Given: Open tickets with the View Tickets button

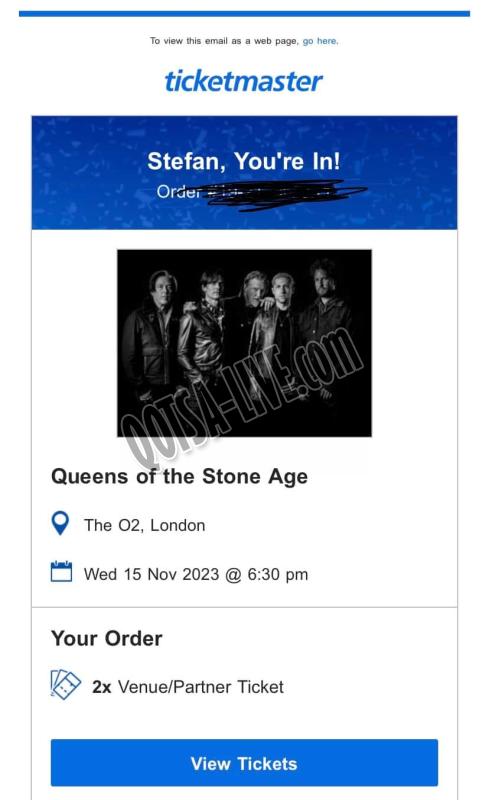Looking at the screenshot, I should point(244,763).
